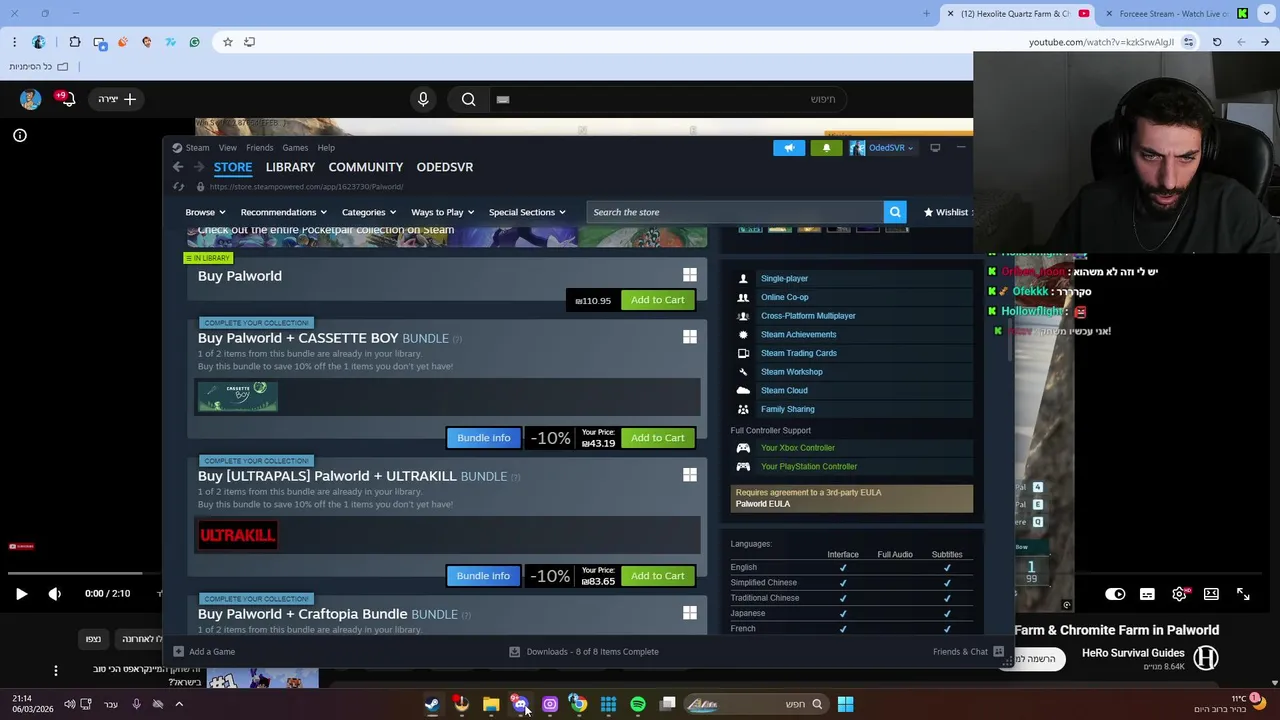Open the Help menu in Steam
Viewport: 1280px width, 720px height.
point(326,148)
